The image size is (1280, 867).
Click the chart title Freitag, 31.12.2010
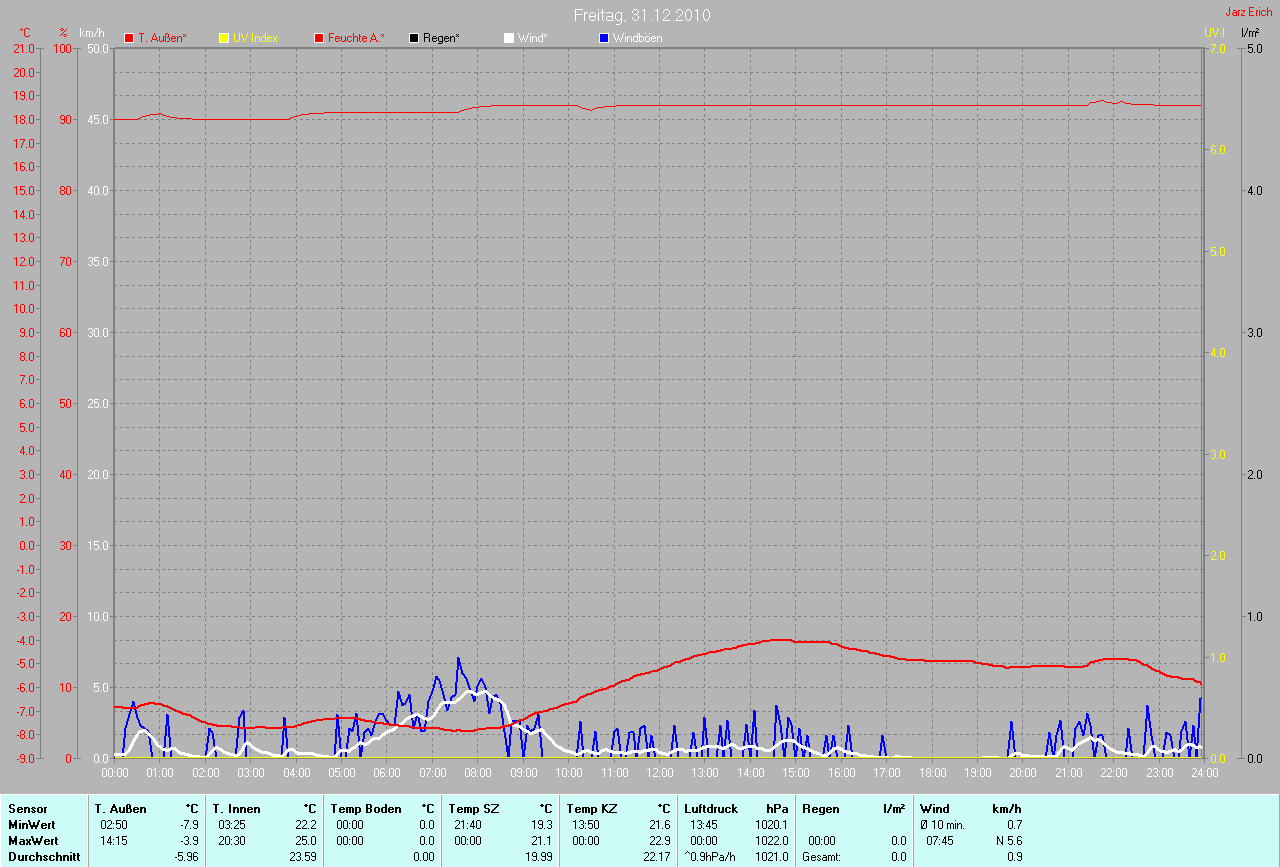tap(642, 15)
